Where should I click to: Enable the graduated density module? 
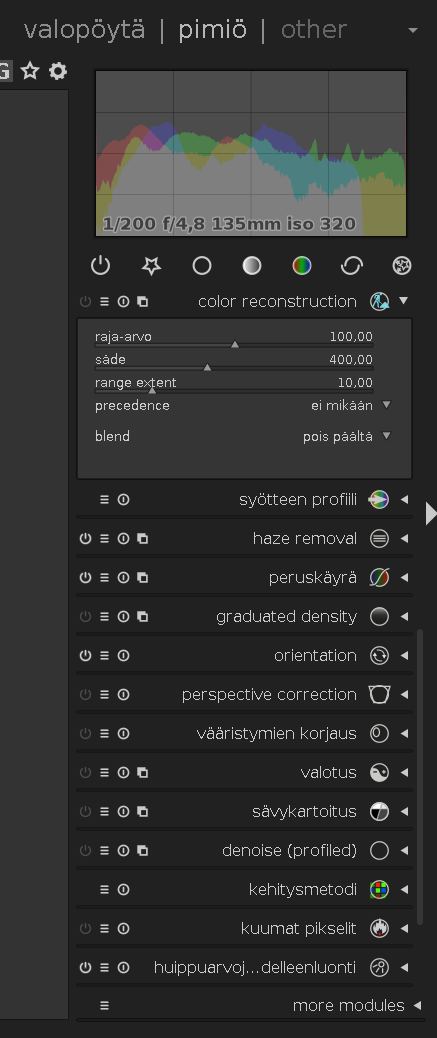coord(85,616)
